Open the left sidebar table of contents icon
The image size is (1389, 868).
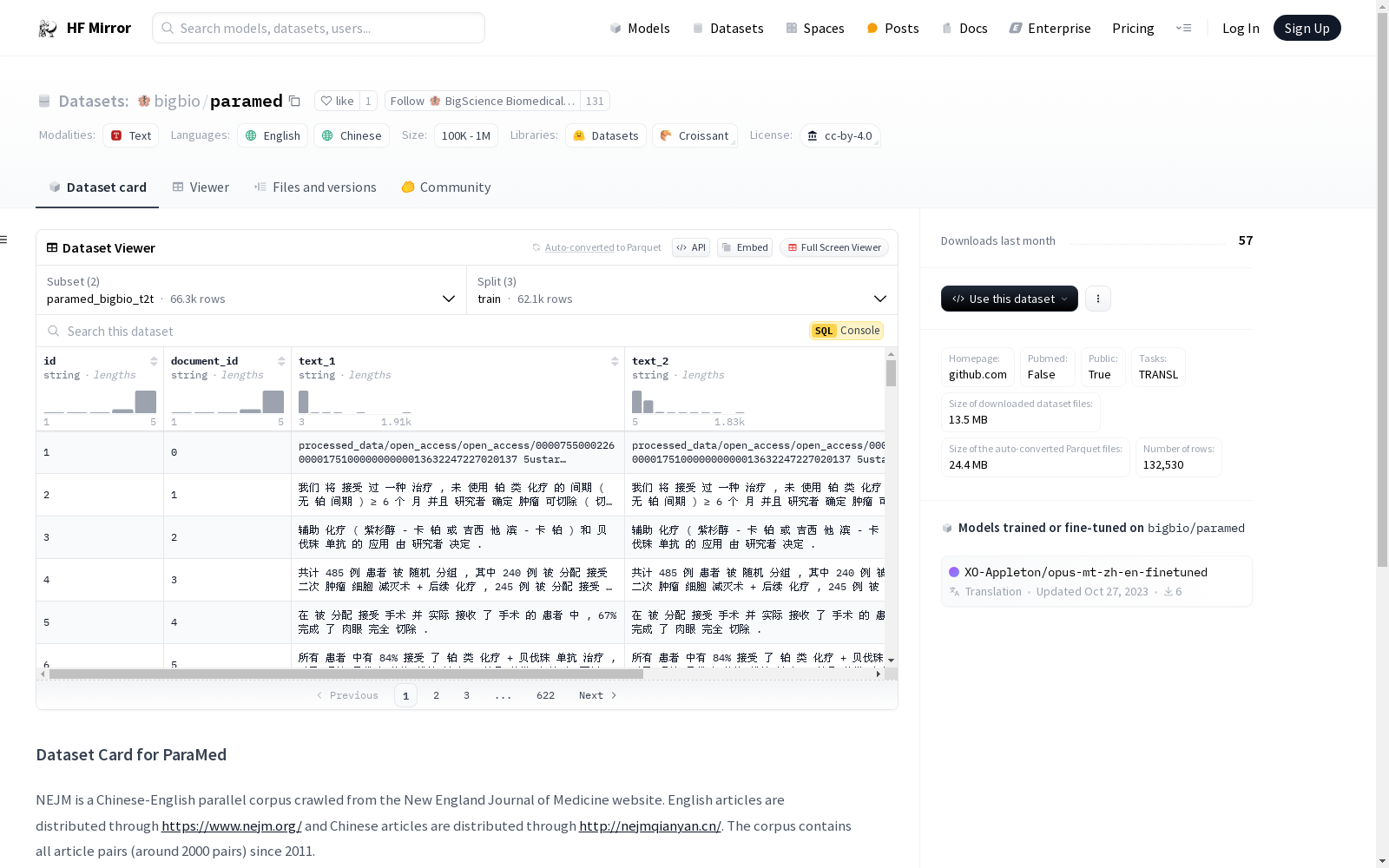click(x=4, y=240)
